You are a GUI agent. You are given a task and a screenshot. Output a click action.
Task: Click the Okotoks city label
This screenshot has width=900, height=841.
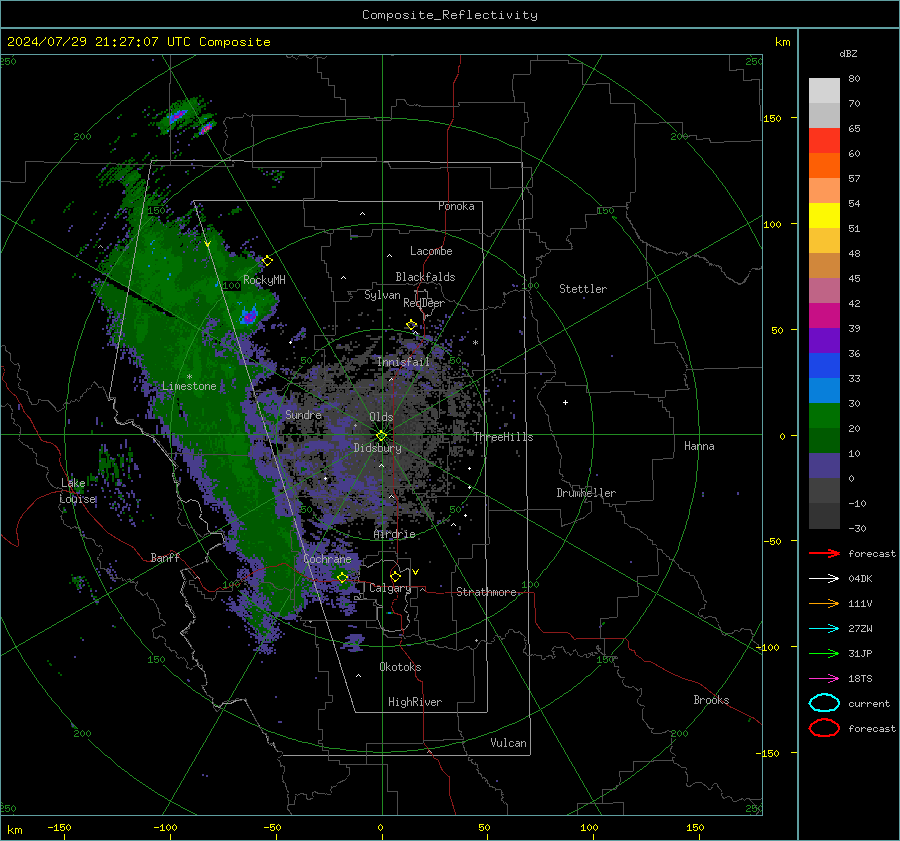pyautogui.click(x=400, y=667)
